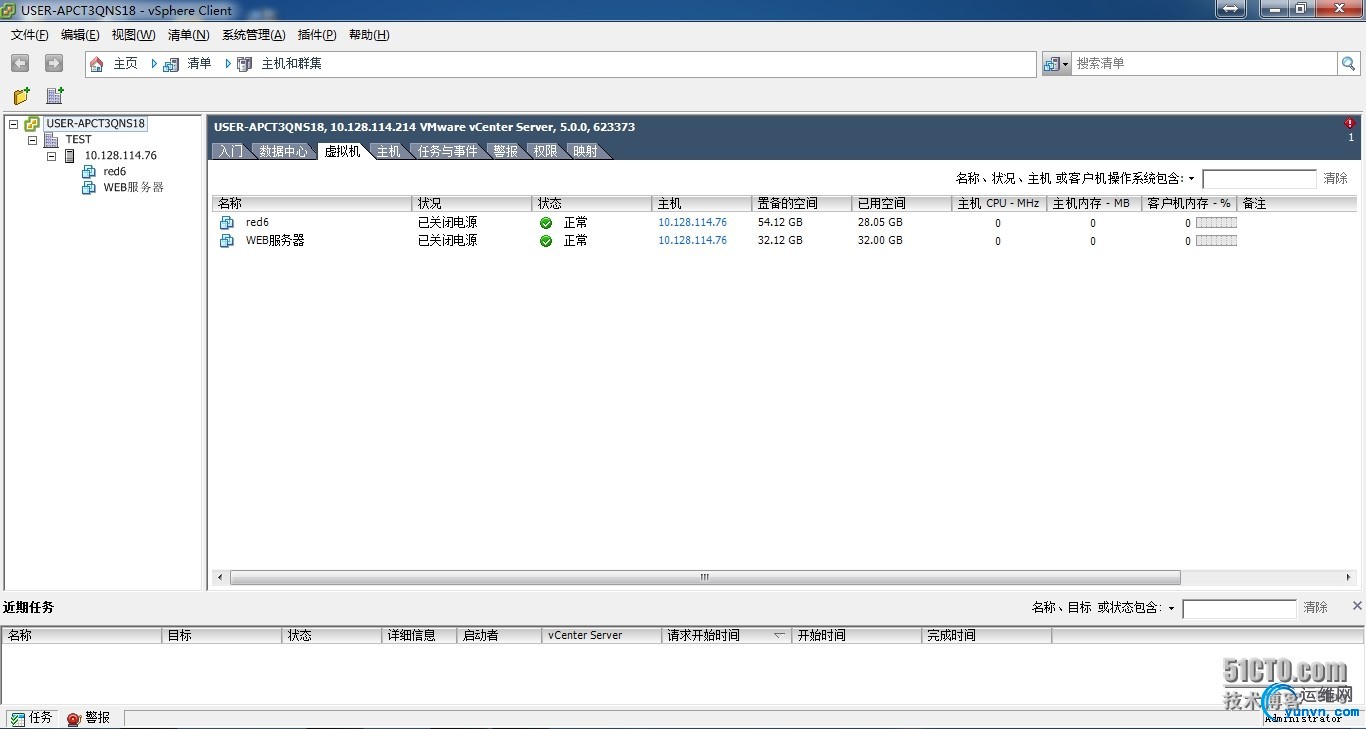Open the 编辑(E) menu
1366x729 pixels.
coord(80,35)
